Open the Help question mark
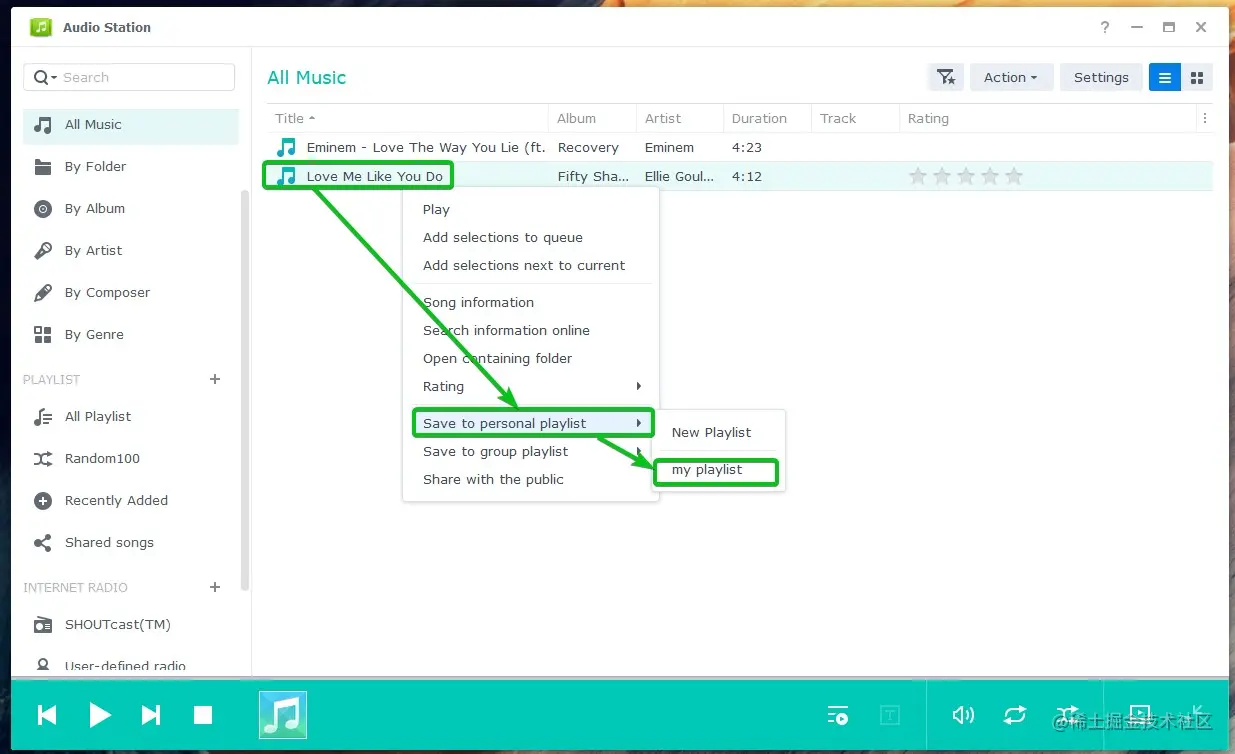The width and height of the screenshot is (1235, 754). pyautogui.click(x=1105, y=27)
